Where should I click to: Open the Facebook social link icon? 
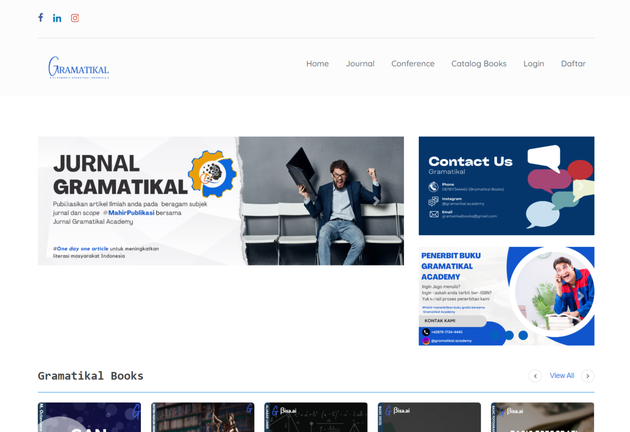click(x=41, y=18)
